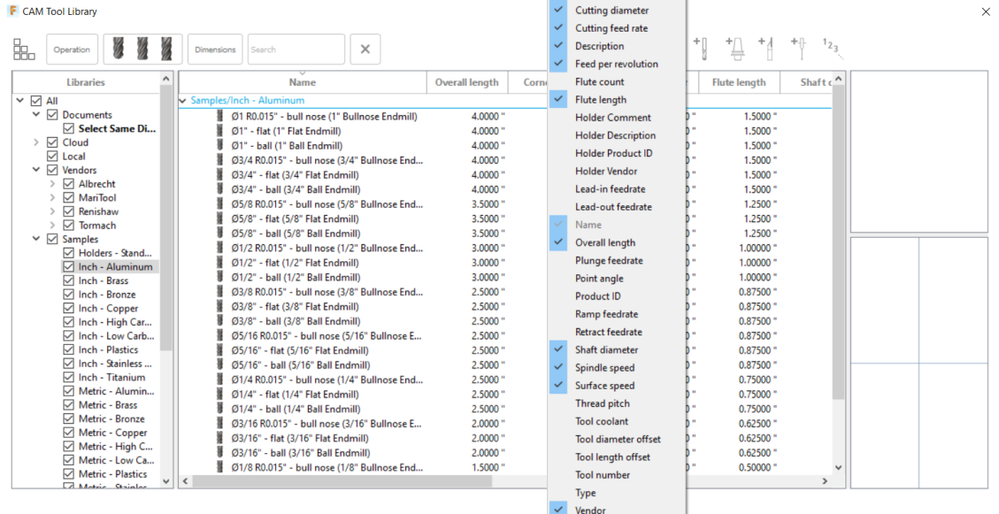Add a new probe tool

point(799,48)
